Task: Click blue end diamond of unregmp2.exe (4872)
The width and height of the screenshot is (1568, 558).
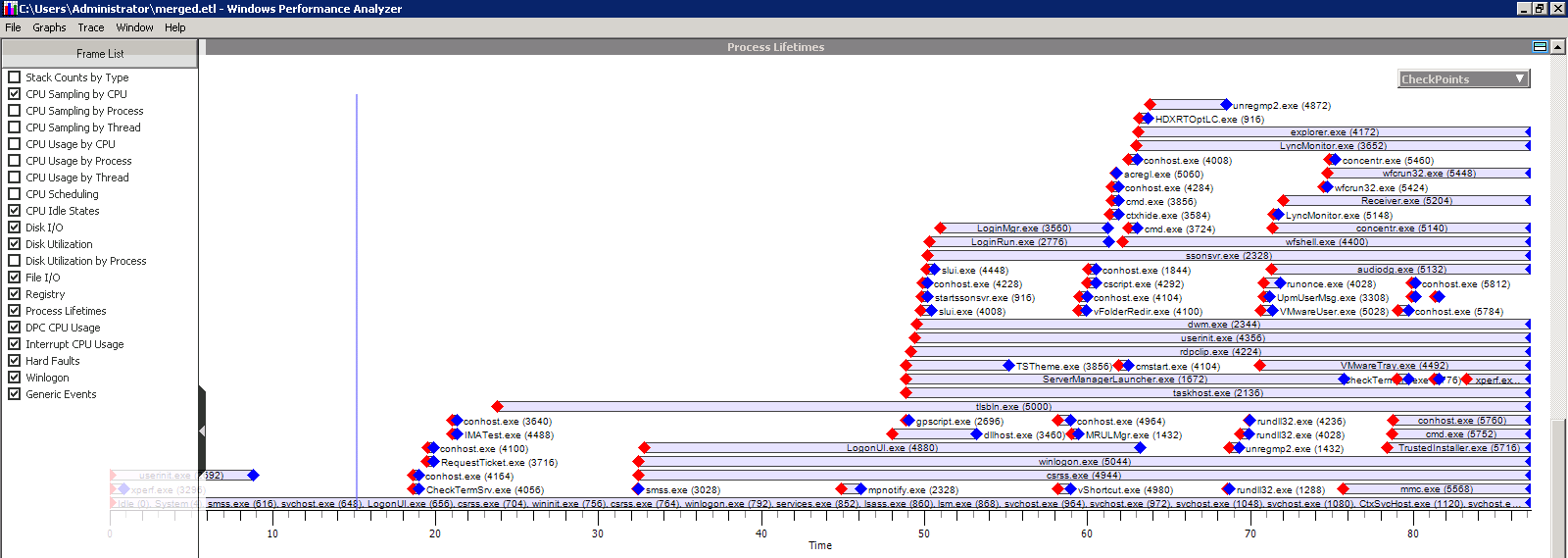Action: (x=1226, y=104)
